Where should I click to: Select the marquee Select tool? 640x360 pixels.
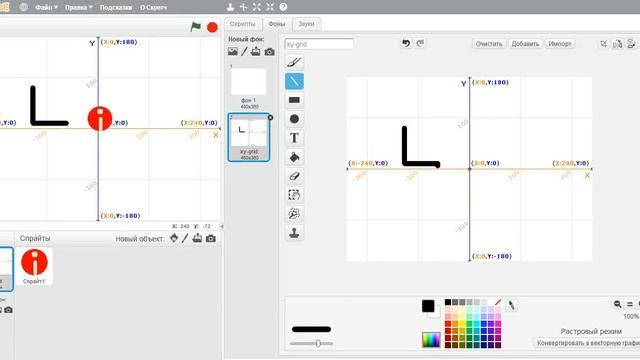coord(294,195)
